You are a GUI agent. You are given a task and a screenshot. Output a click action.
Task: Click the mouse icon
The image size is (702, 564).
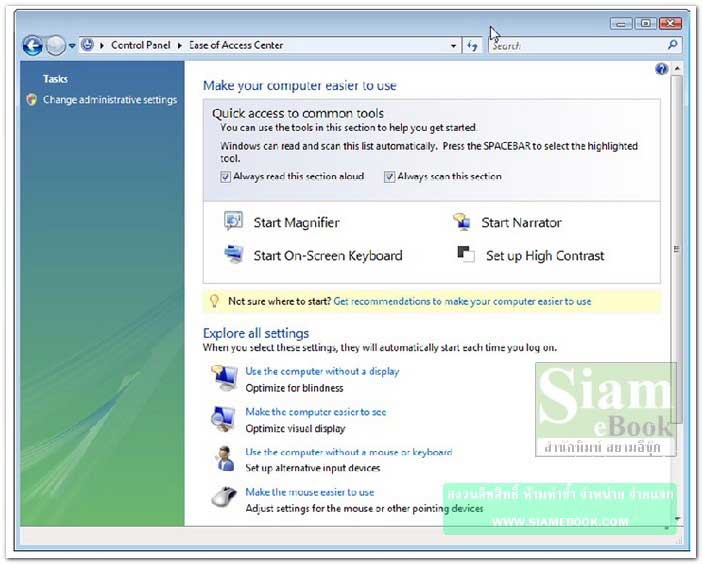click(x=224, y=496)
